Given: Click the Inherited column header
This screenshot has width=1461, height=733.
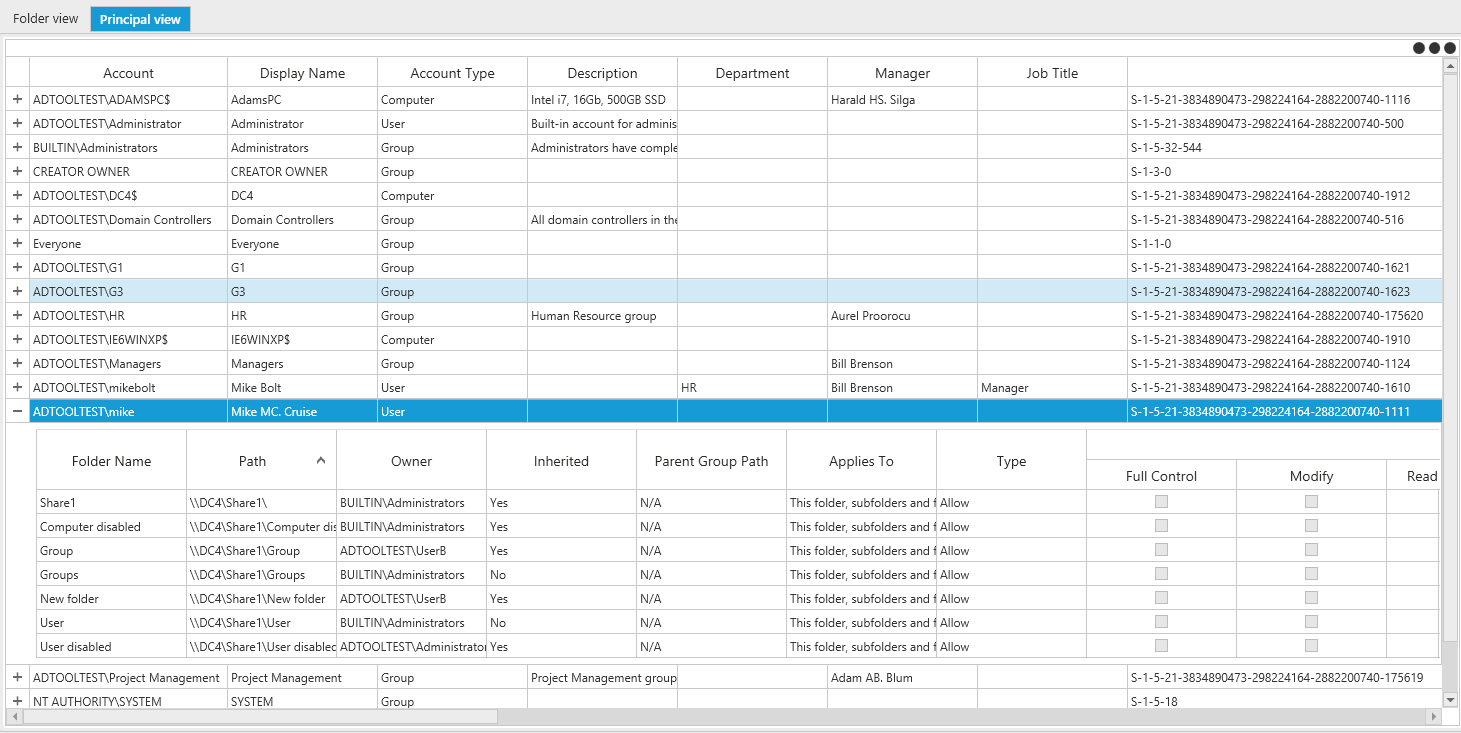Looking at the screenshot, I should (x=561, y=461).
